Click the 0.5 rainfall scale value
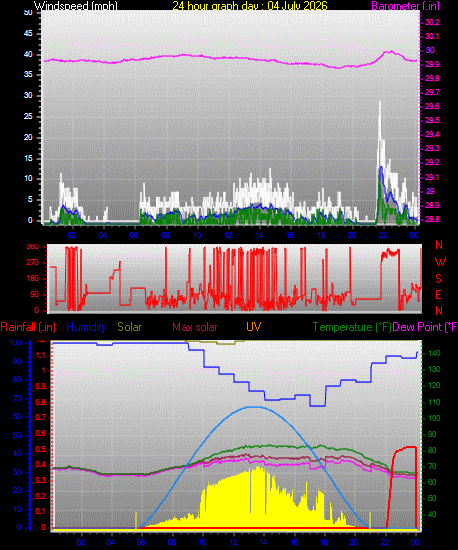 pos(41,449)
